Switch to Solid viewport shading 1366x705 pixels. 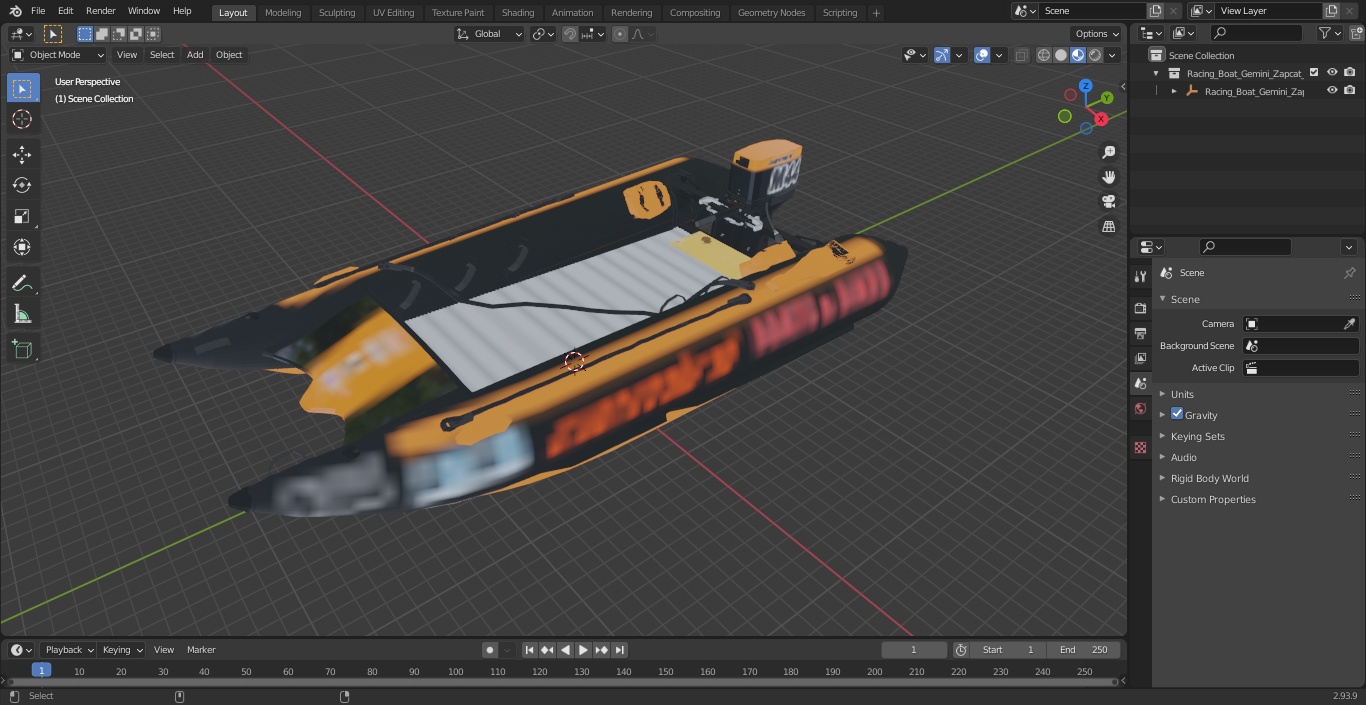(x=1061, y=55)
